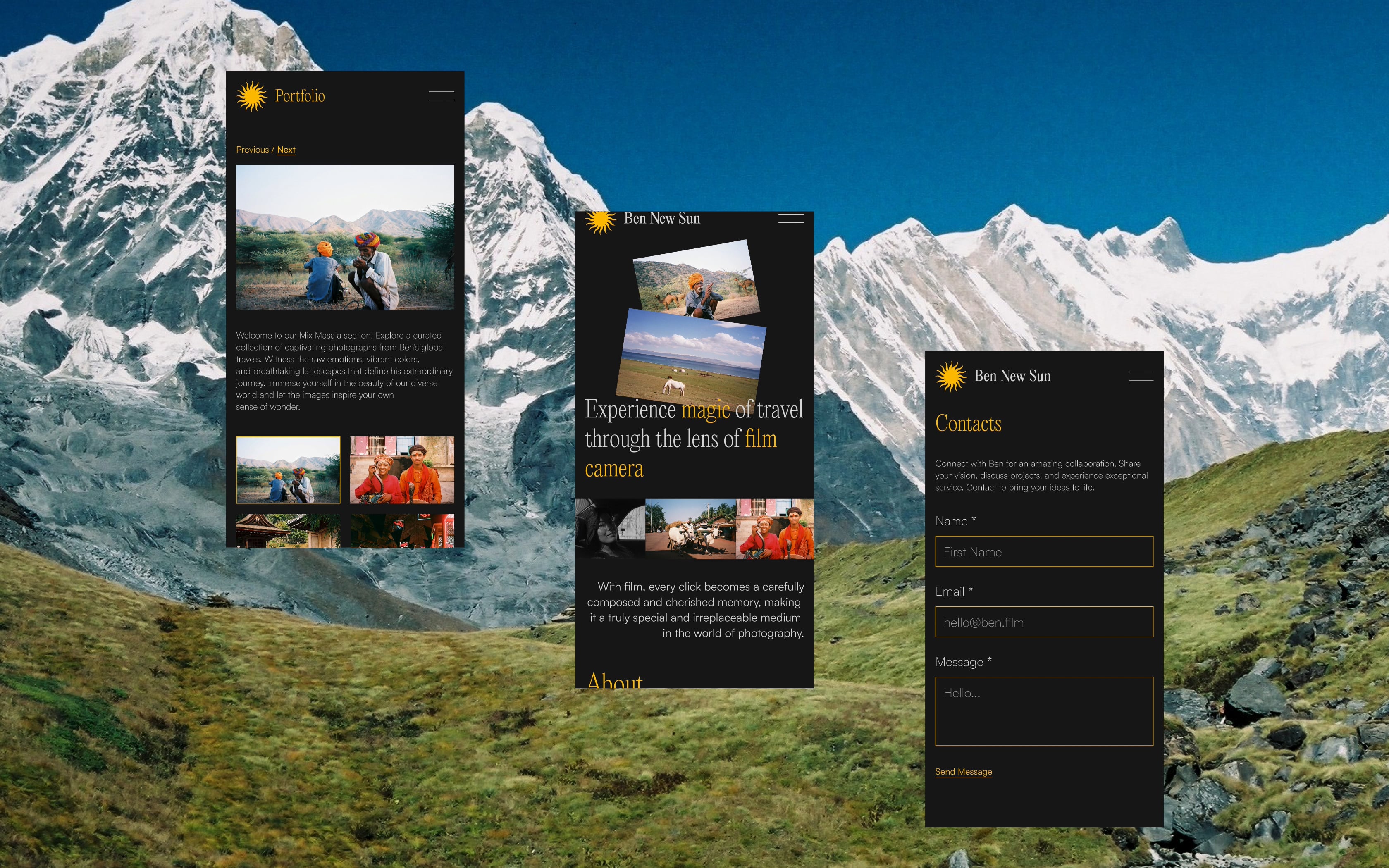
Task: Click the black-and-white woman in car photo
Action: point(610,529)
